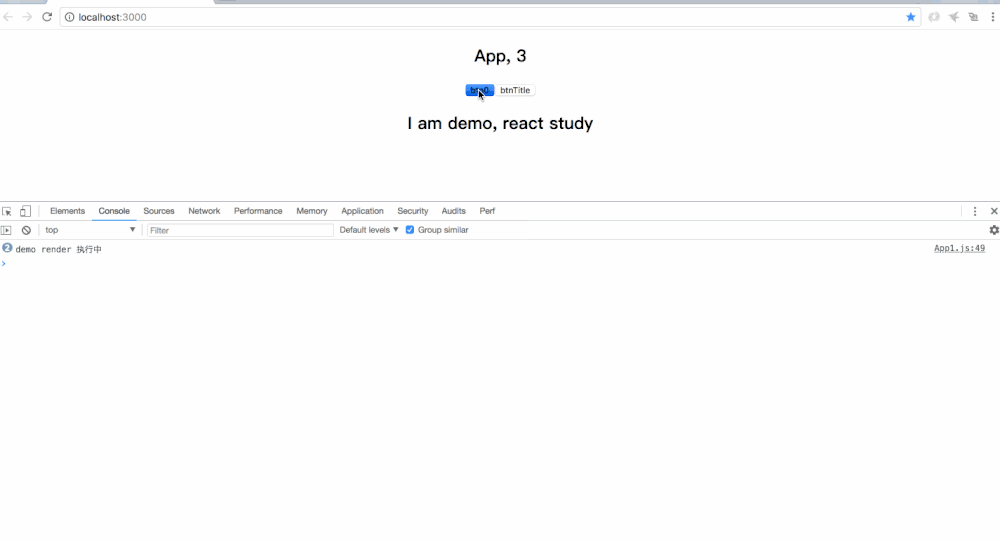This screenshot has width=1000, height=542.
Task: Click the App, 3 heading
Action: (x=500, y=56)
